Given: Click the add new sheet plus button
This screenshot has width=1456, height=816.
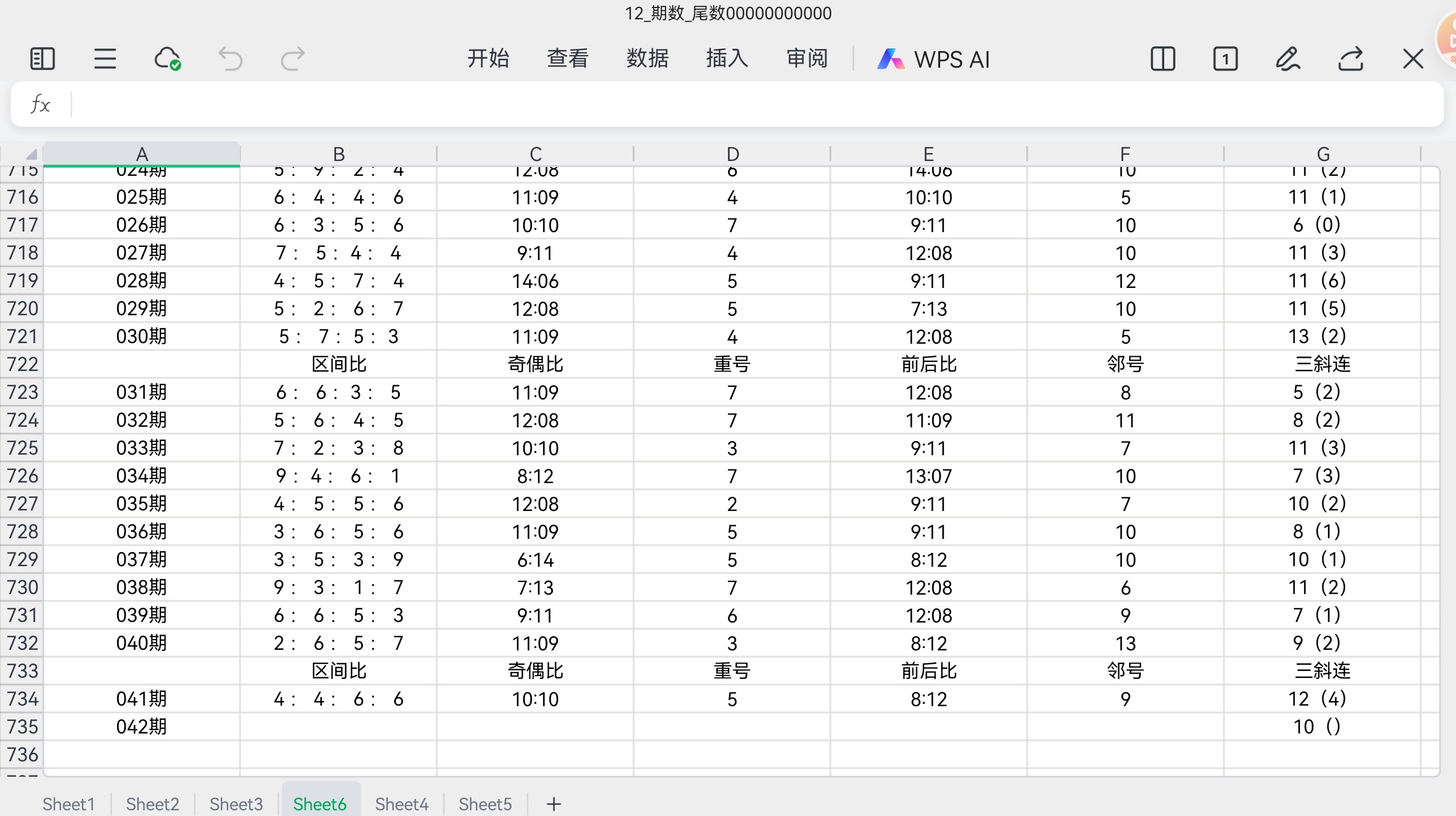Looking at the screenshot, I should click(553, 803).
